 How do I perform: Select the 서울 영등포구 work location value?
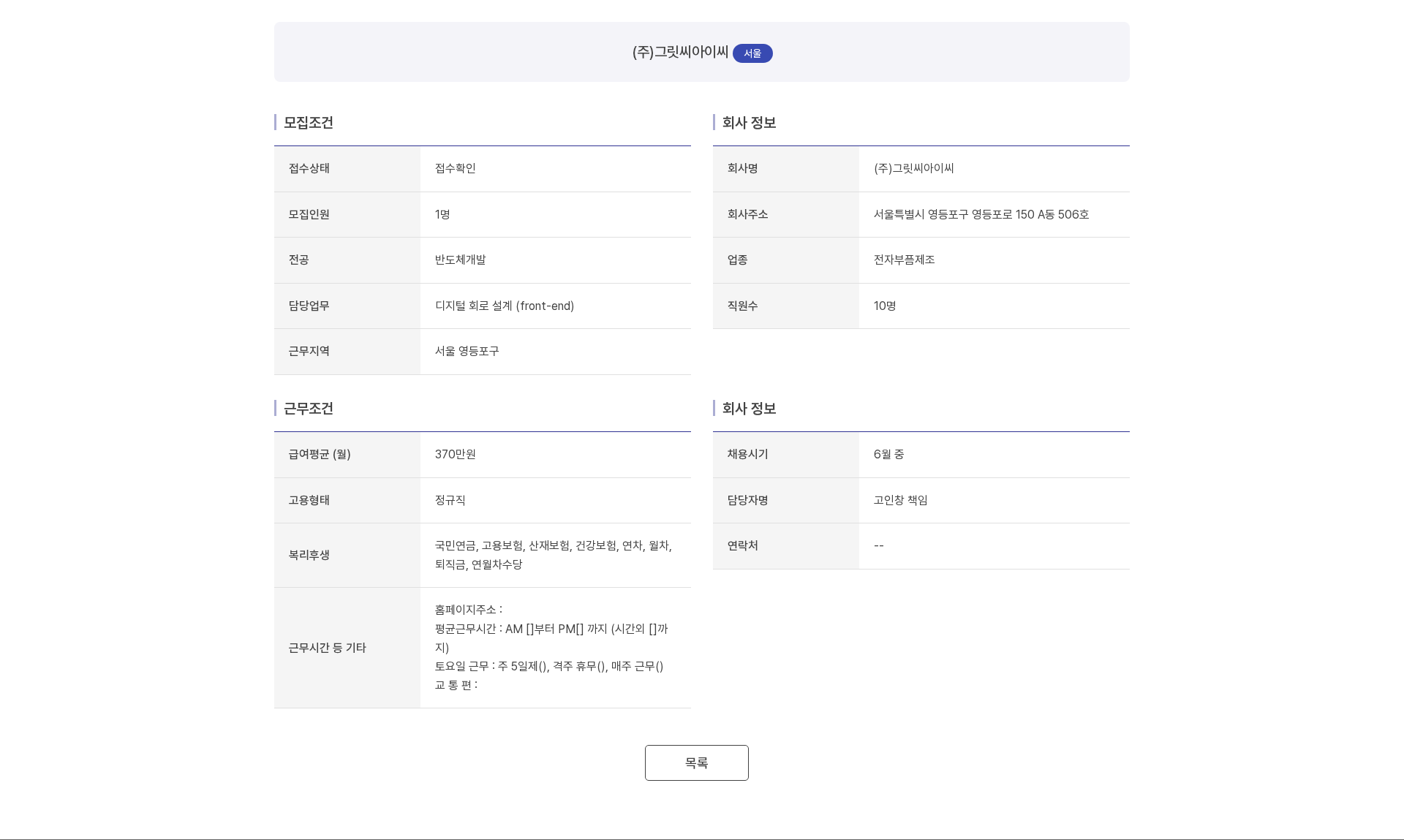pyautogui.click(x=467, y=351)
